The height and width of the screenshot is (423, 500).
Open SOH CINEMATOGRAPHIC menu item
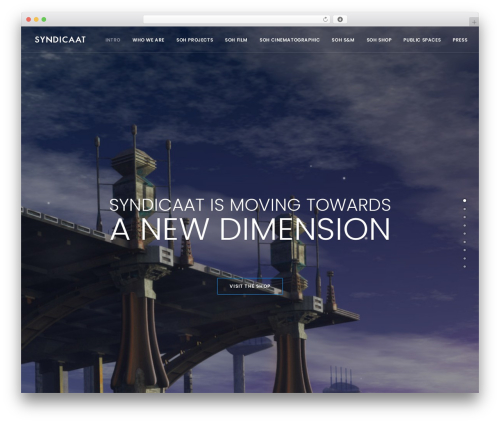(x=289, y=40)
